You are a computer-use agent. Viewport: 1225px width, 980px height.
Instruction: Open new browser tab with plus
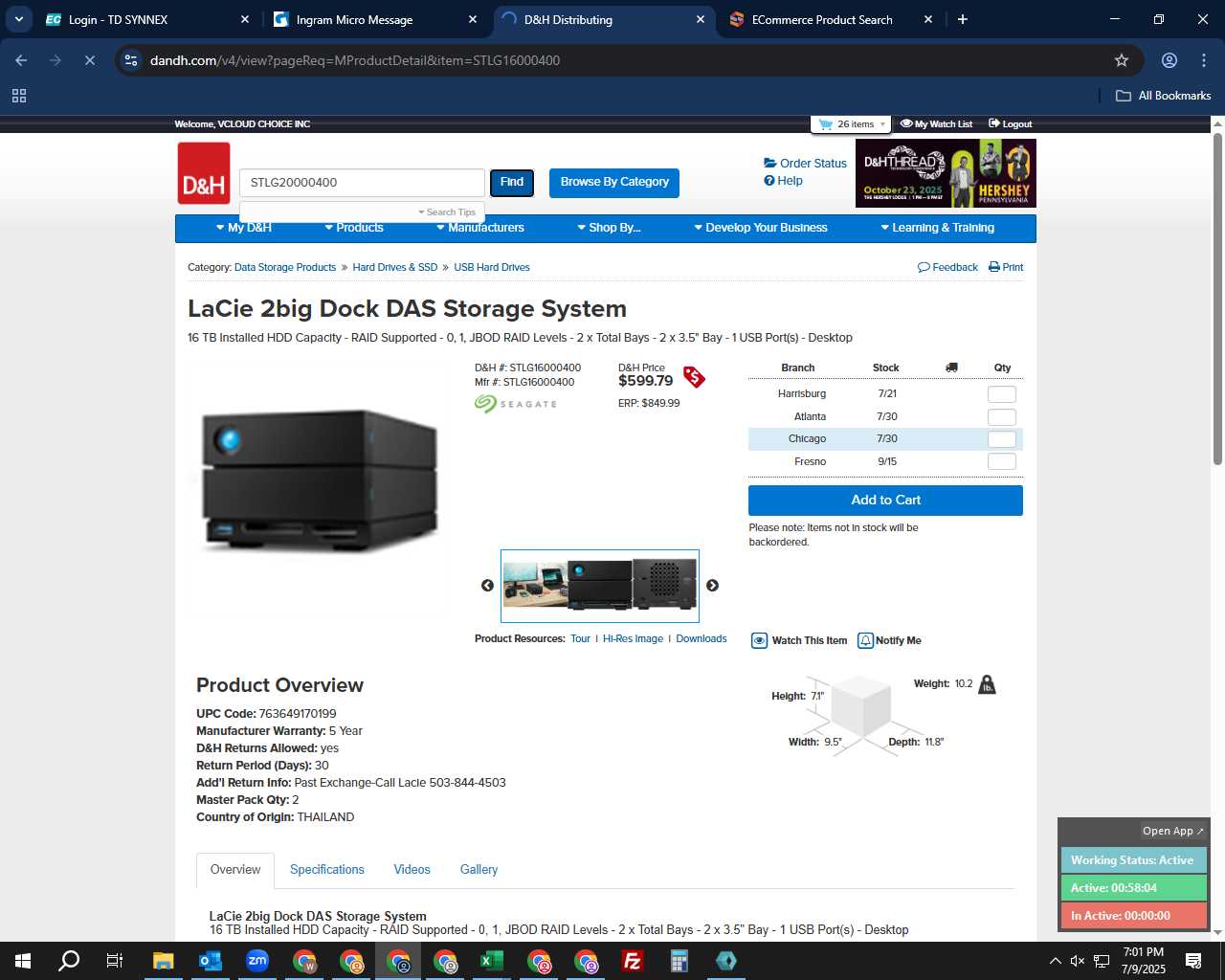963,19
